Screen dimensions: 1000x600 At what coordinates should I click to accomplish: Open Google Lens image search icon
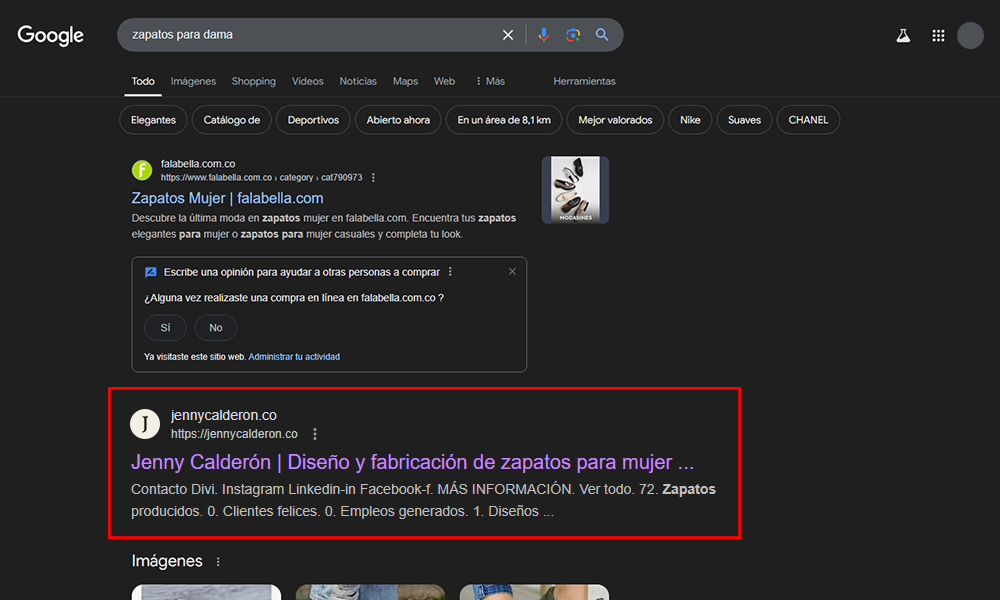point(573,35)
